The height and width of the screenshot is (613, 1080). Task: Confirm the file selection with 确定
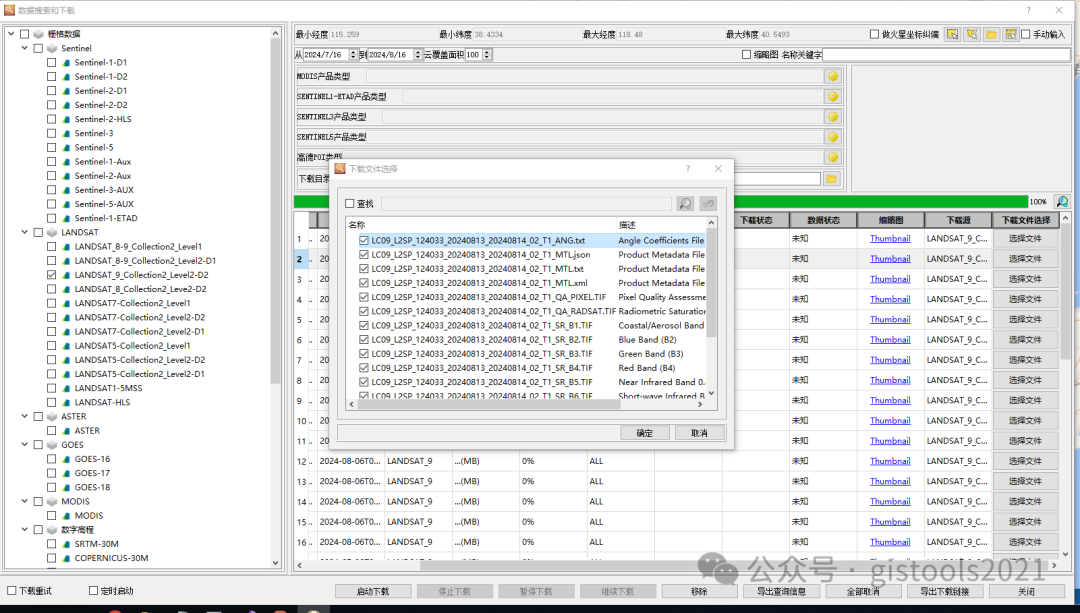pyautogui.click(x=645, y=433)
